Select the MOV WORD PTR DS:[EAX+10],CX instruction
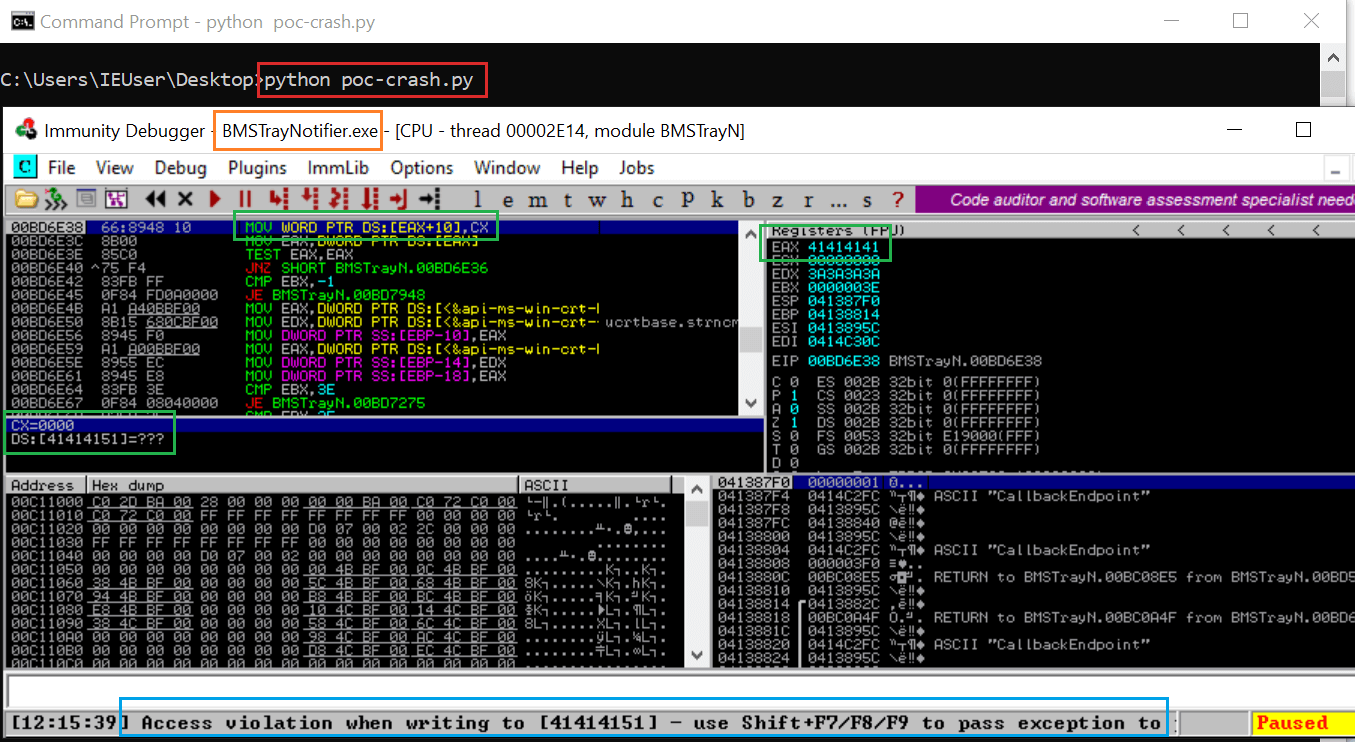The image size is (1355, 742). tap(366, 228)
